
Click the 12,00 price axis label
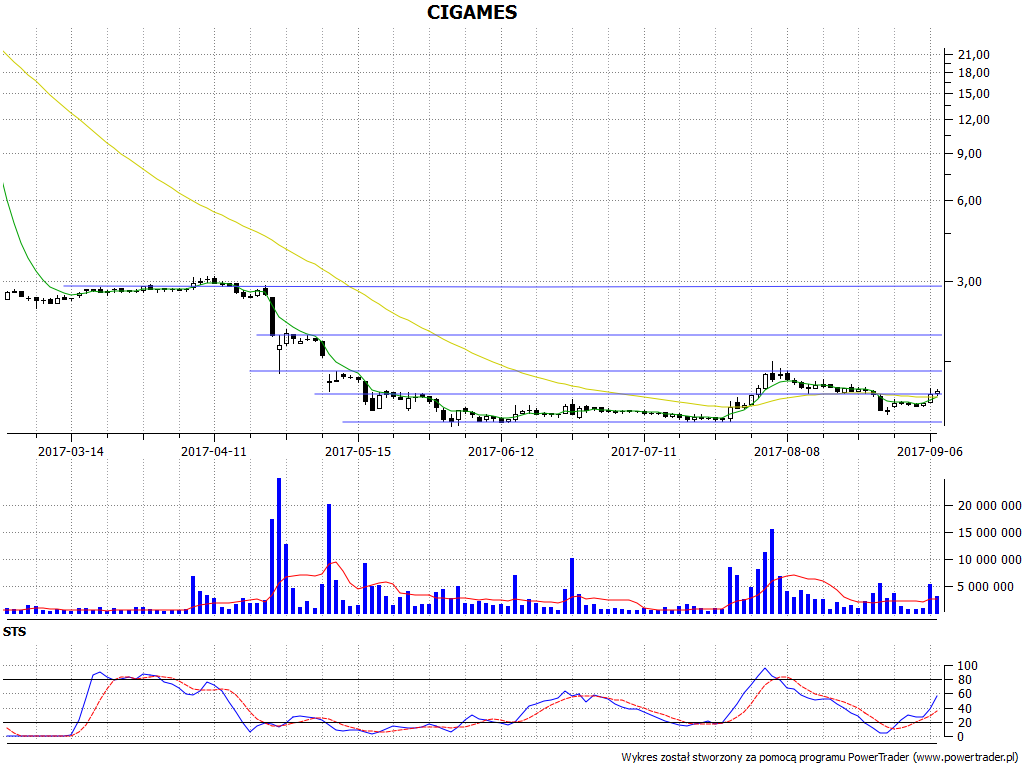pyautogui.click(x=974, y=120)
